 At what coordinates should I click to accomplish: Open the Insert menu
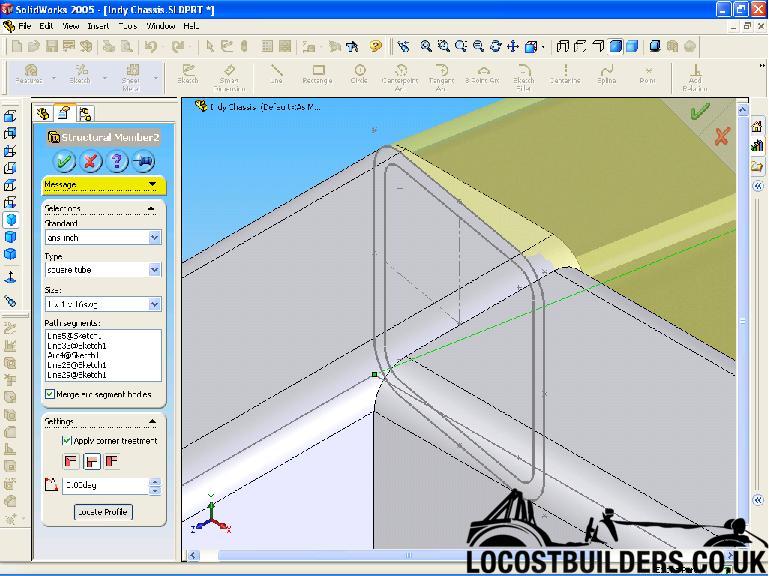tap(98, 26)
